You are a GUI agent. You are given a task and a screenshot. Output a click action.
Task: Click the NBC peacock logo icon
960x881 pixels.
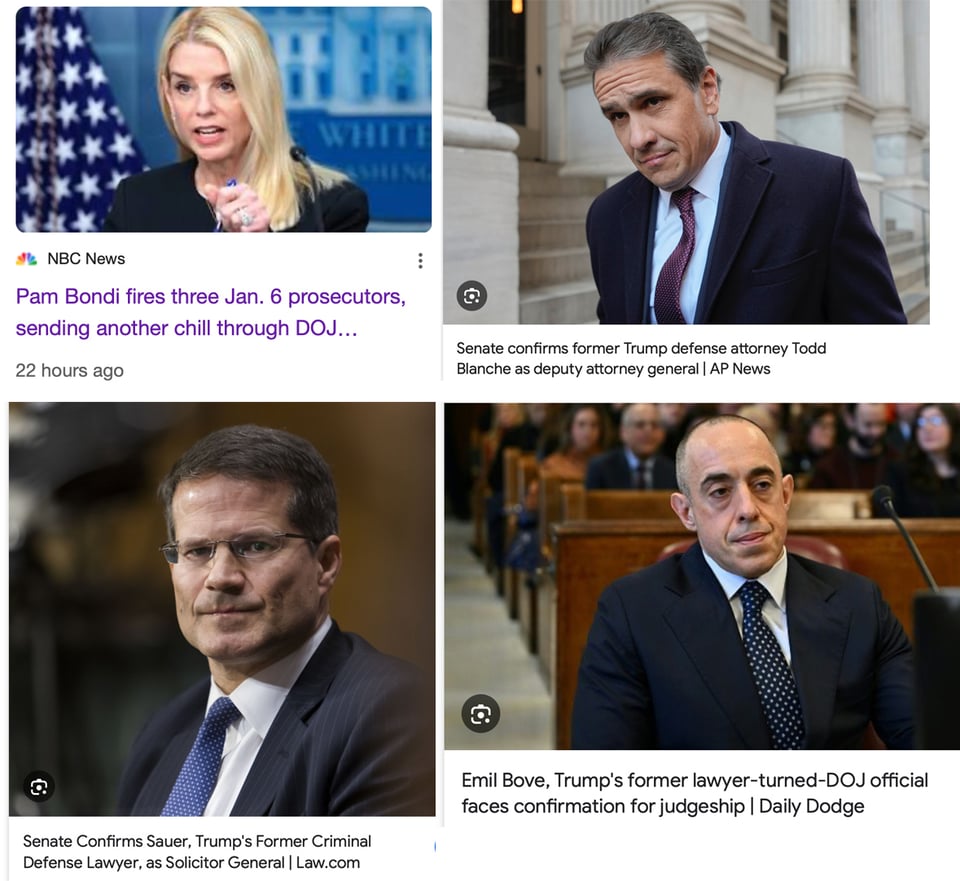pyautogui.click(x=26, y=259)
